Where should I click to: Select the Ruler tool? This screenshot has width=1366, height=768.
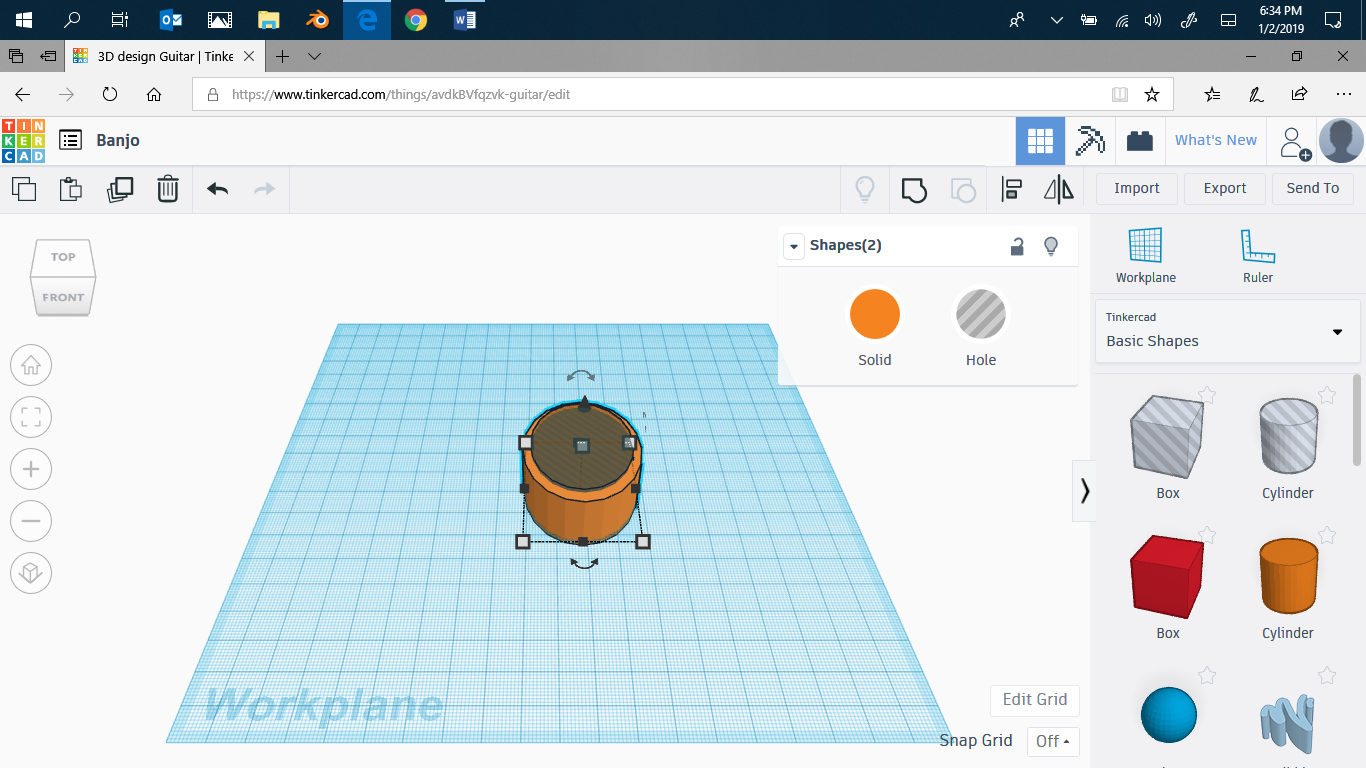tap(1258, 256)
